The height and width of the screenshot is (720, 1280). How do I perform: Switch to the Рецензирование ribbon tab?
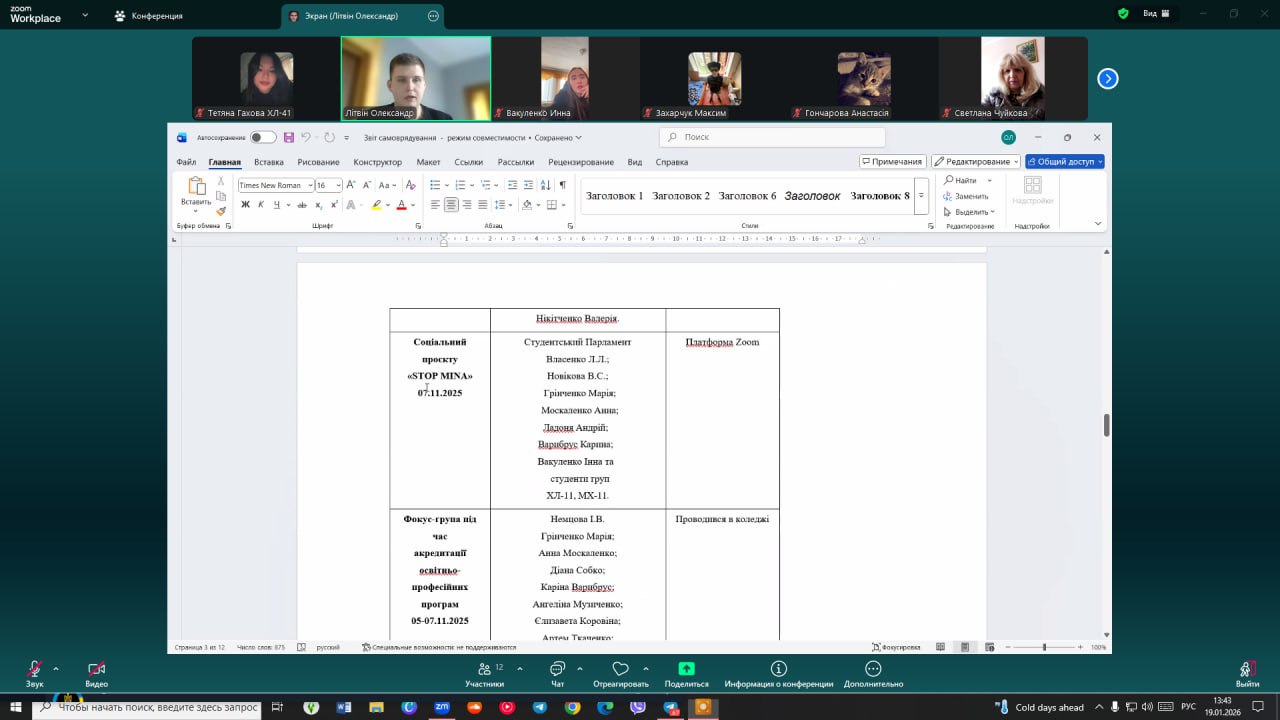pos(581,162)
